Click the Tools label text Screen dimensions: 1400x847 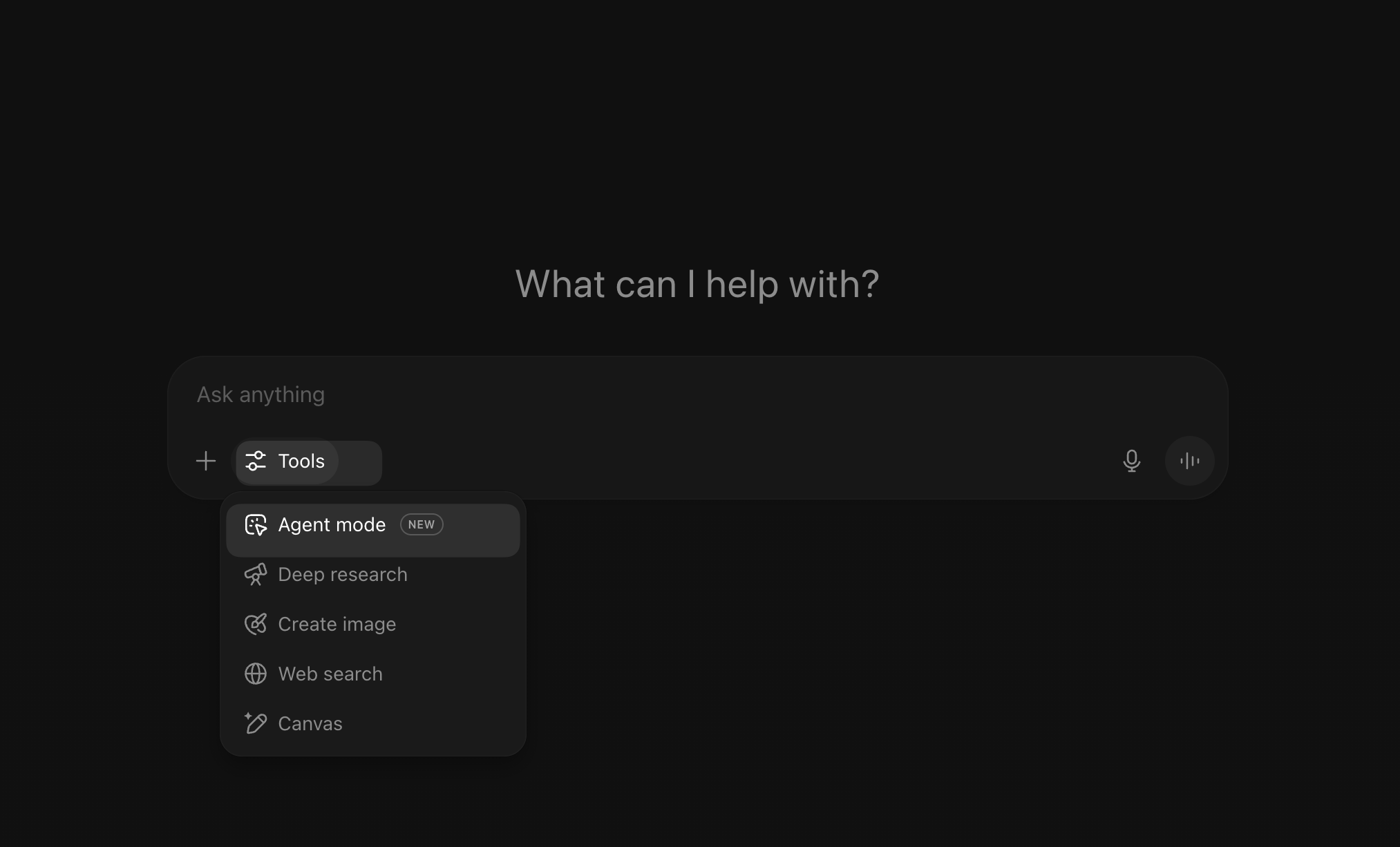click(x=301, y=461)
